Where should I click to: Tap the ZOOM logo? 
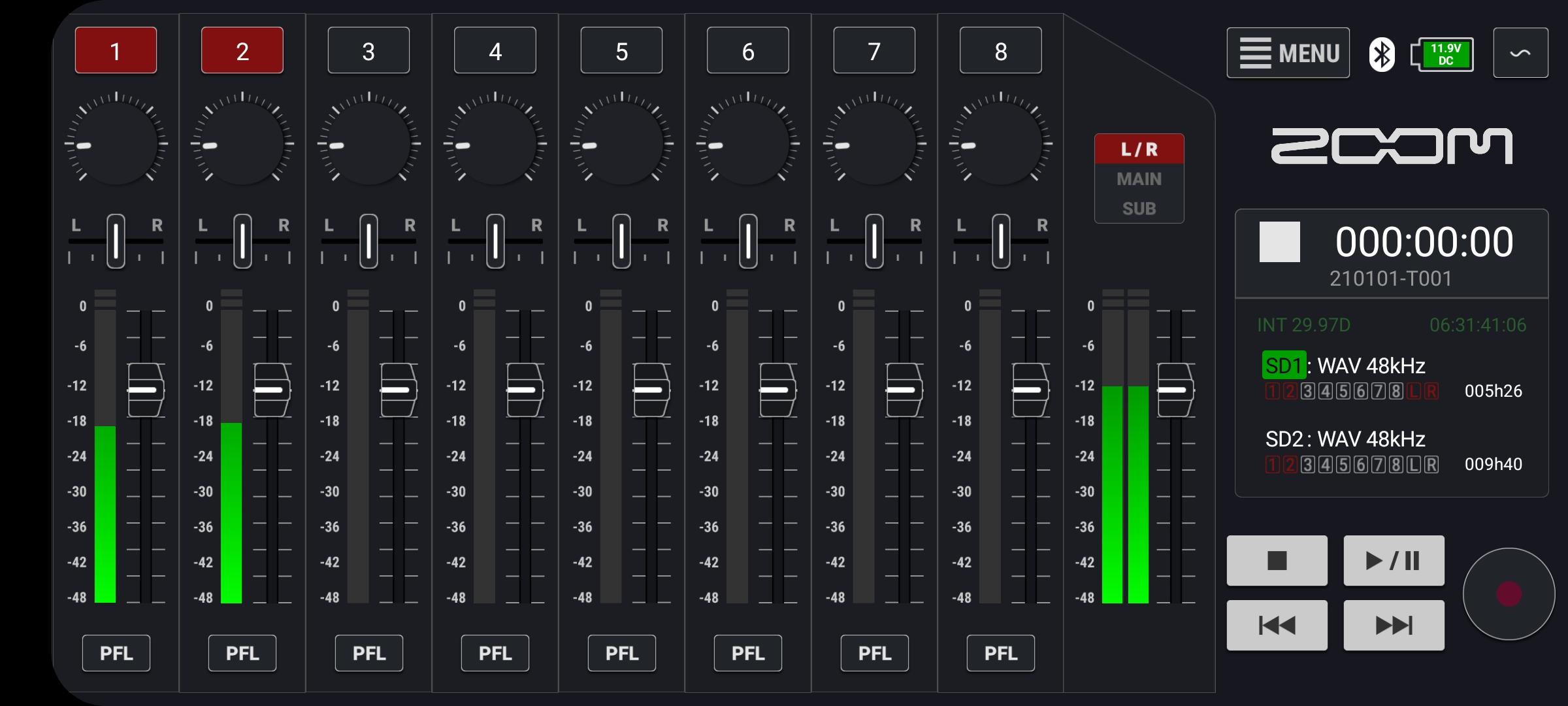coord(1392,146)
